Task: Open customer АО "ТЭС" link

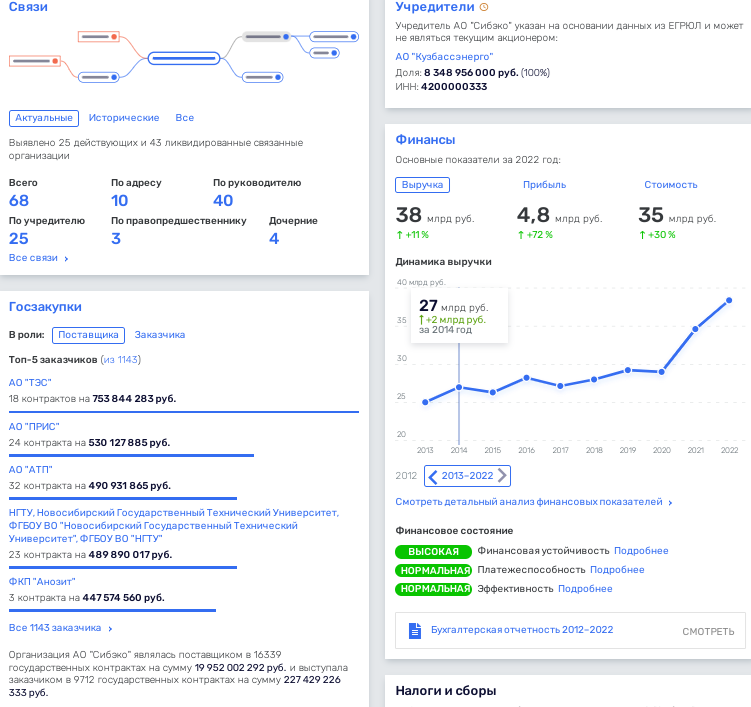Action: click(x=30, y=382)
